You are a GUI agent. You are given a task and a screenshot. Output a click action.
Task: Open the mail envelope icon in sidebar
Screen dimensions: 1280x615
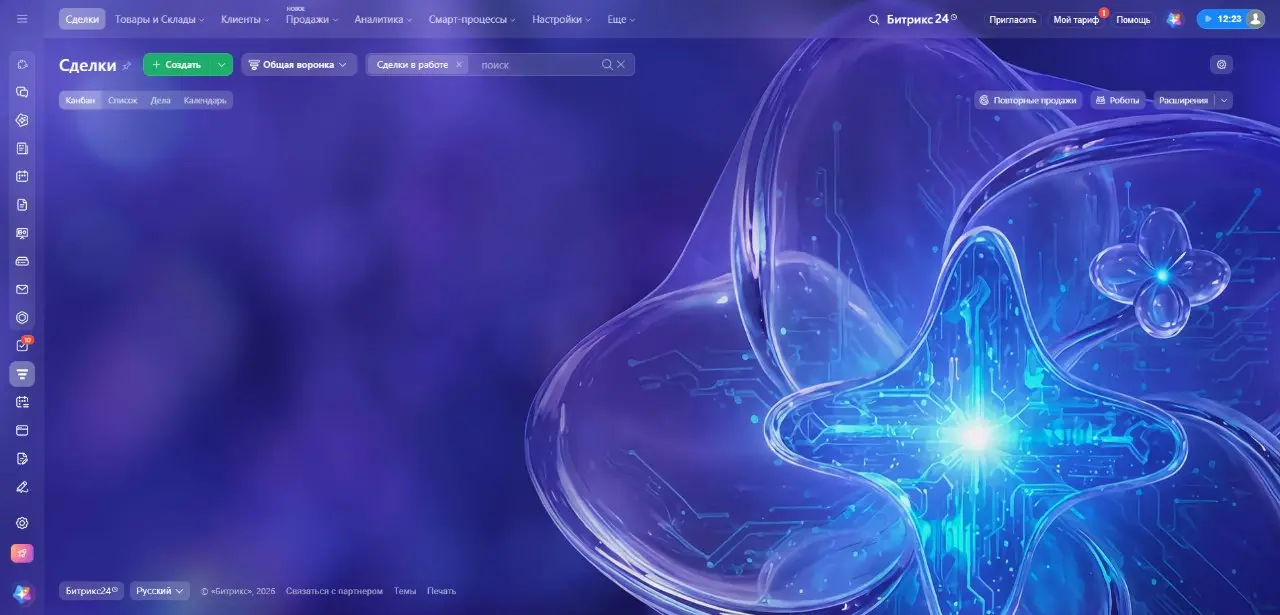tap(22, 290)
